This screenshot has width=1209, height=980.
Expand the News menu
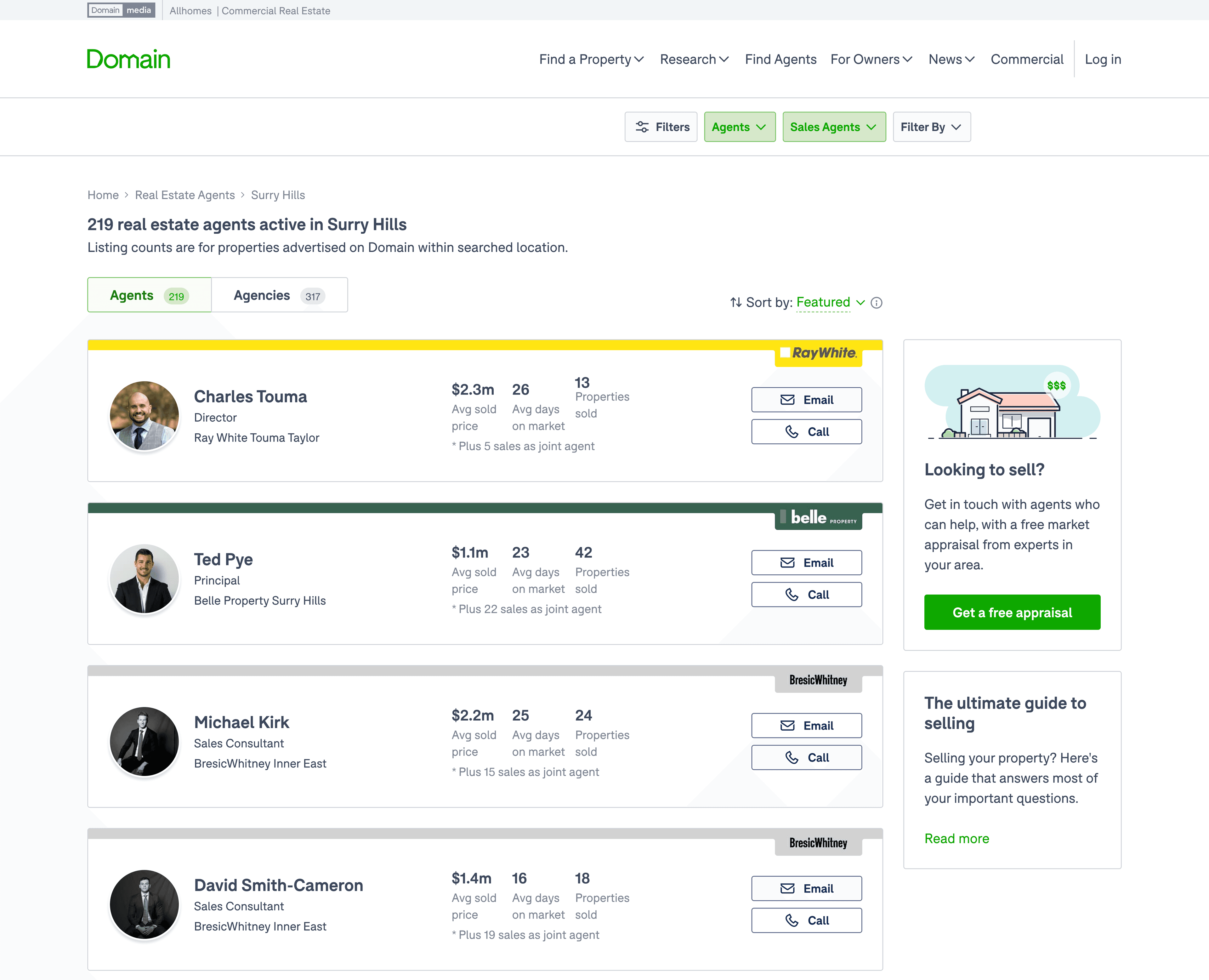(951, 59)
